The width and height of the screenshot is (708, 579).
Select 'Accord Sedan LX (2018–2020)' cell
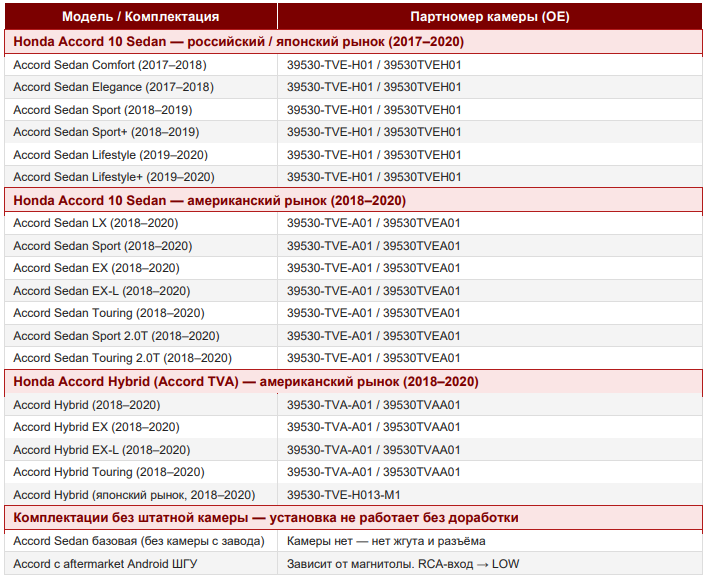tap(140, 223)
